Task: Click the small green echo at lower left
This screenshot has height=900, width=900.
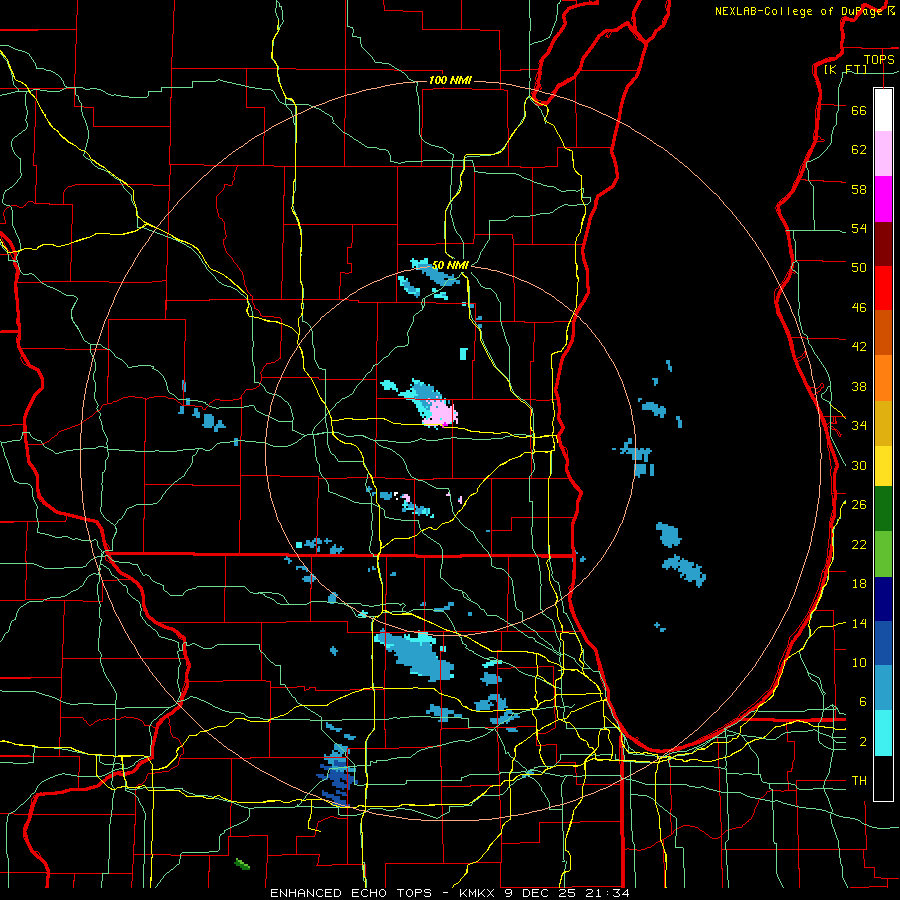Action: point(243,864)
